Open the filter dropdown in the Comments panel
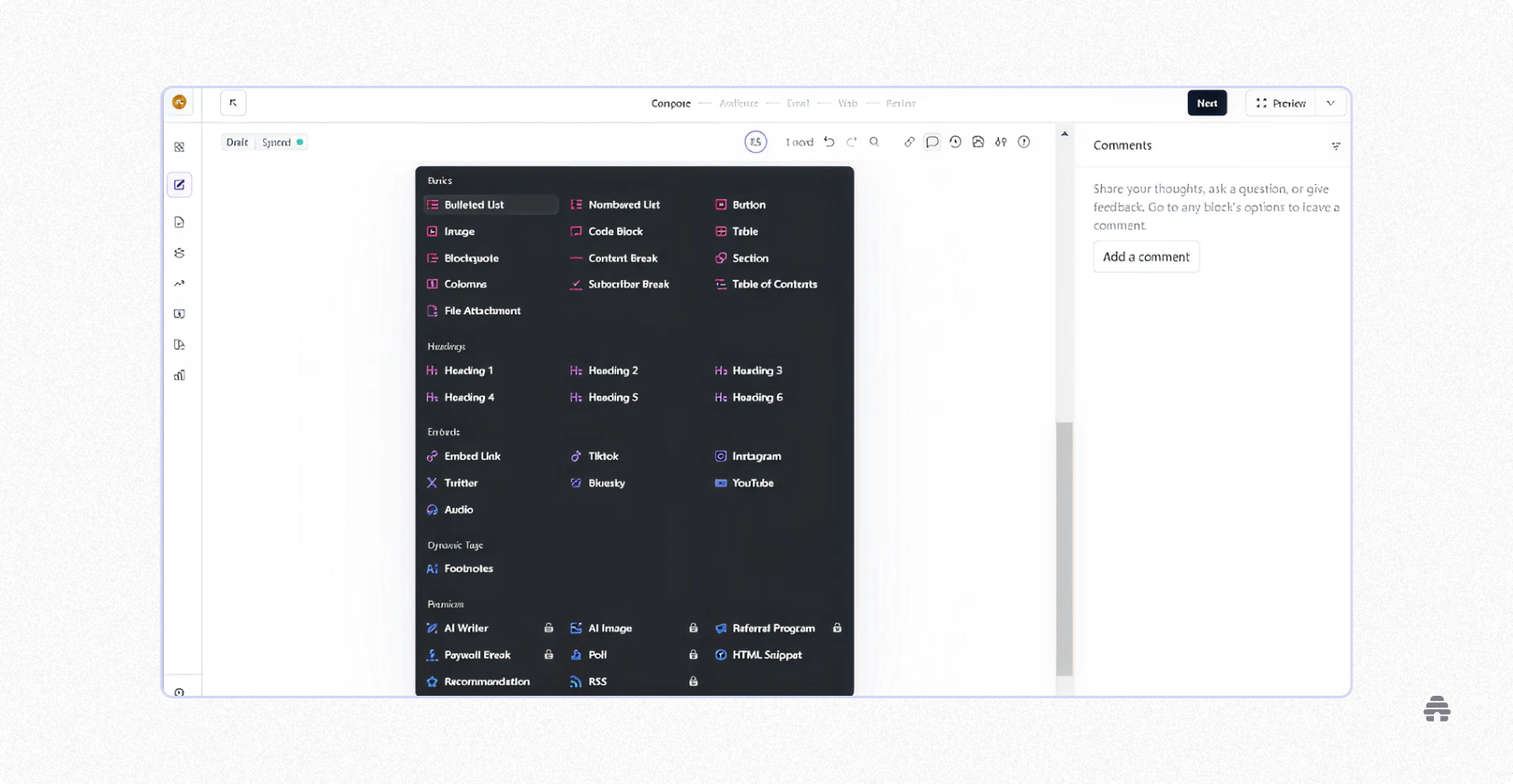 [1336, 145]
